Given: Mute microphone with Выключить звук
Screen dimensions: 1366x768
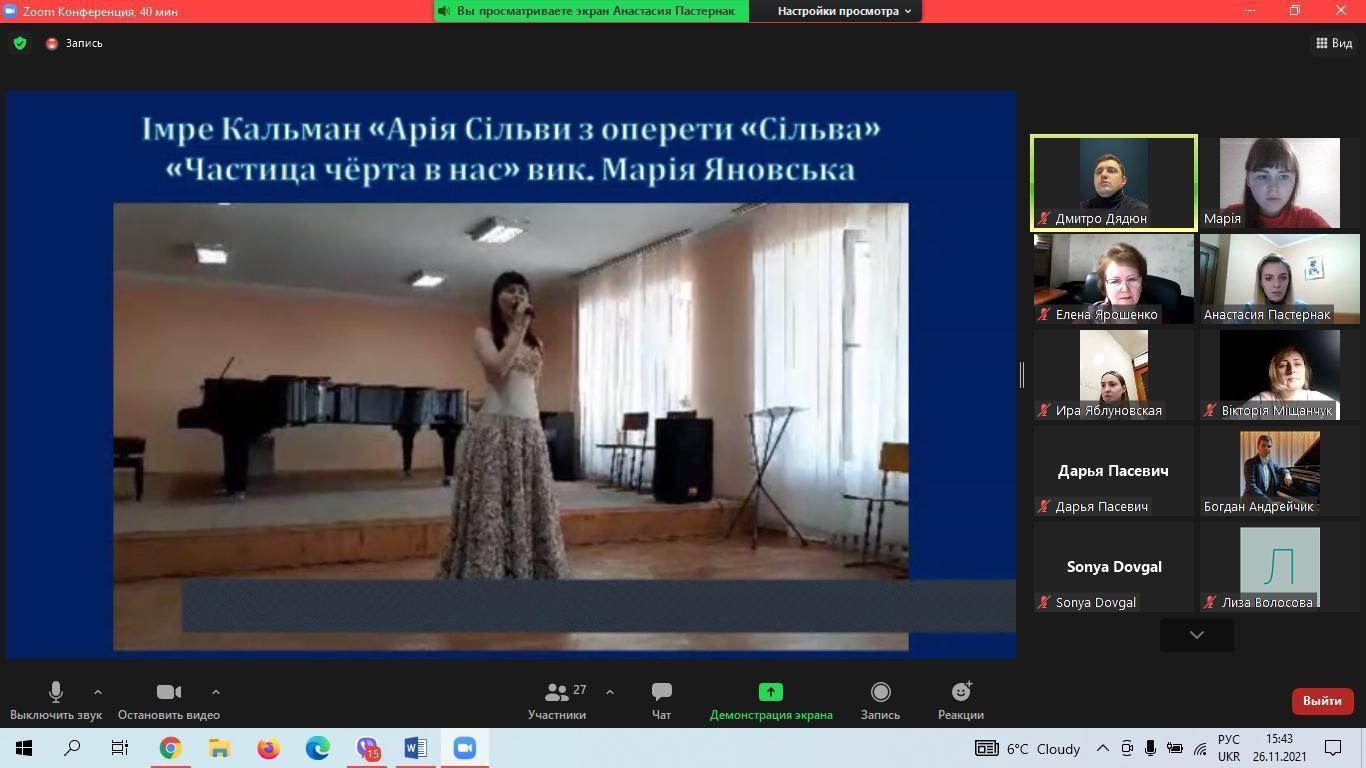Looking at the screenshot, I should coord(56,693).
